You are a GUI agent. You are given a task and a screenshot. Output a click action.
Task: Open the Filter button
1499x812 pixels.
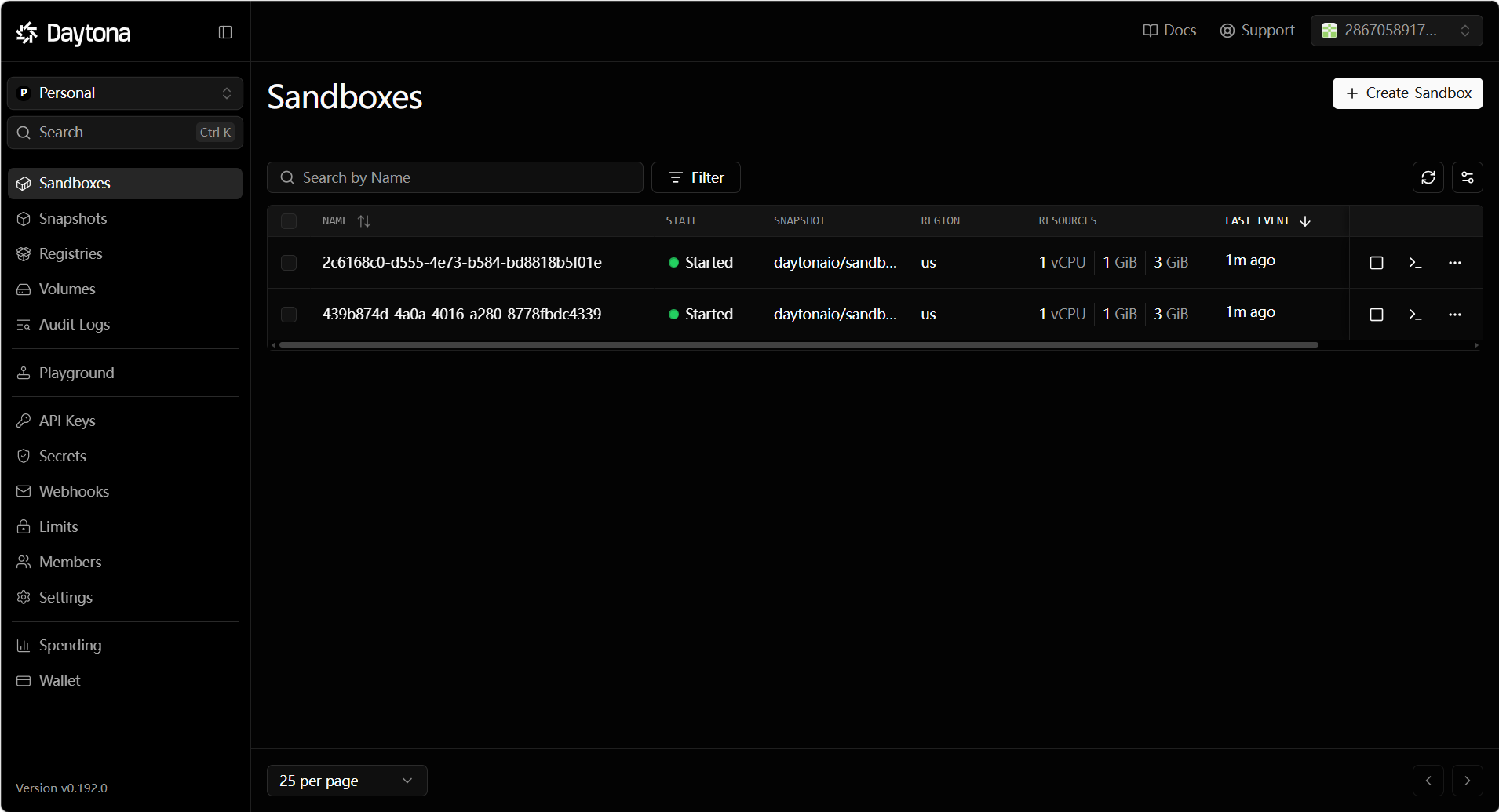[x=696, y=177]
